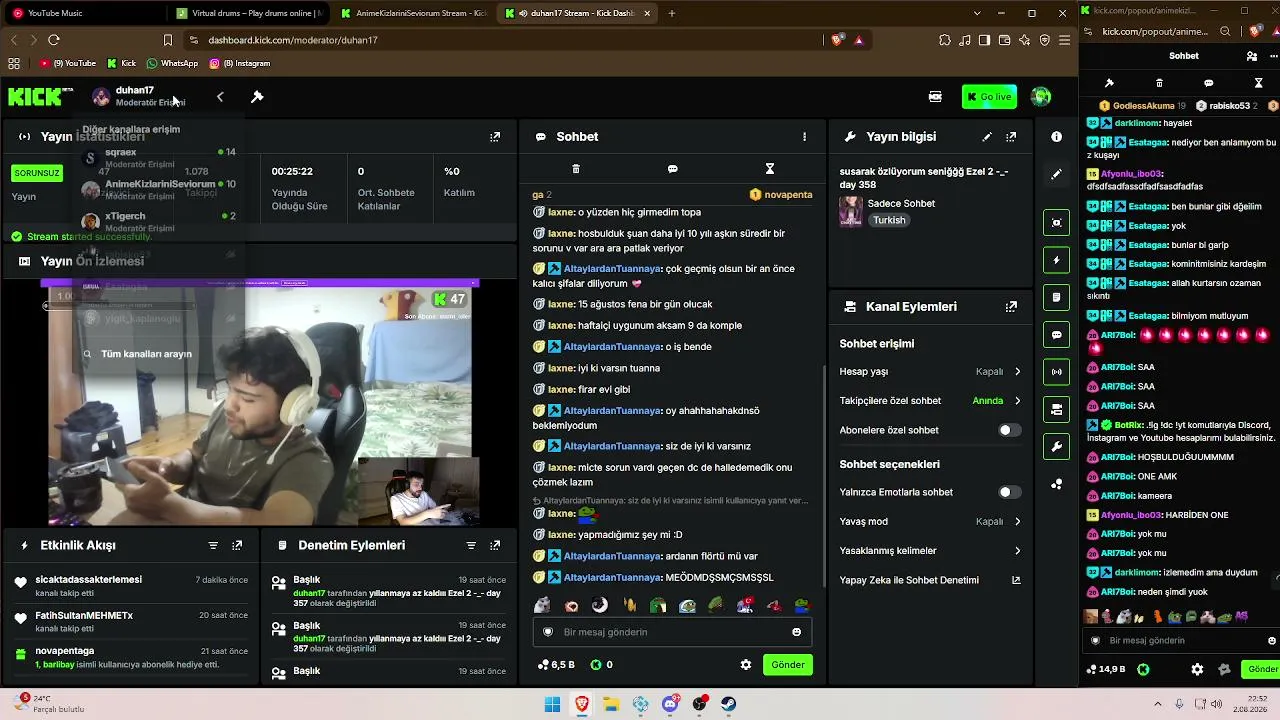The width and height of the screenshot is (1280, 720).
Task: Toggle the chat bubble widget in the sidebar
Action: pyautogui.click(x=1057, y=334)
